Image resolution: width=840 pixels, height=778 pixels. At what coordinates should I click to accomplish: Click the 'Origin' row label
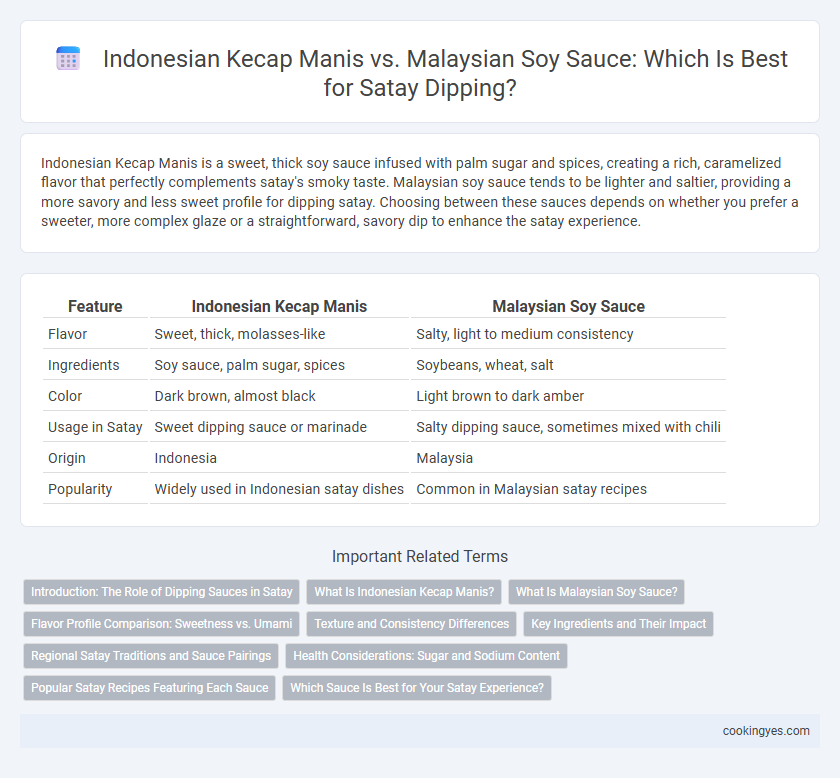pos(67,459)
